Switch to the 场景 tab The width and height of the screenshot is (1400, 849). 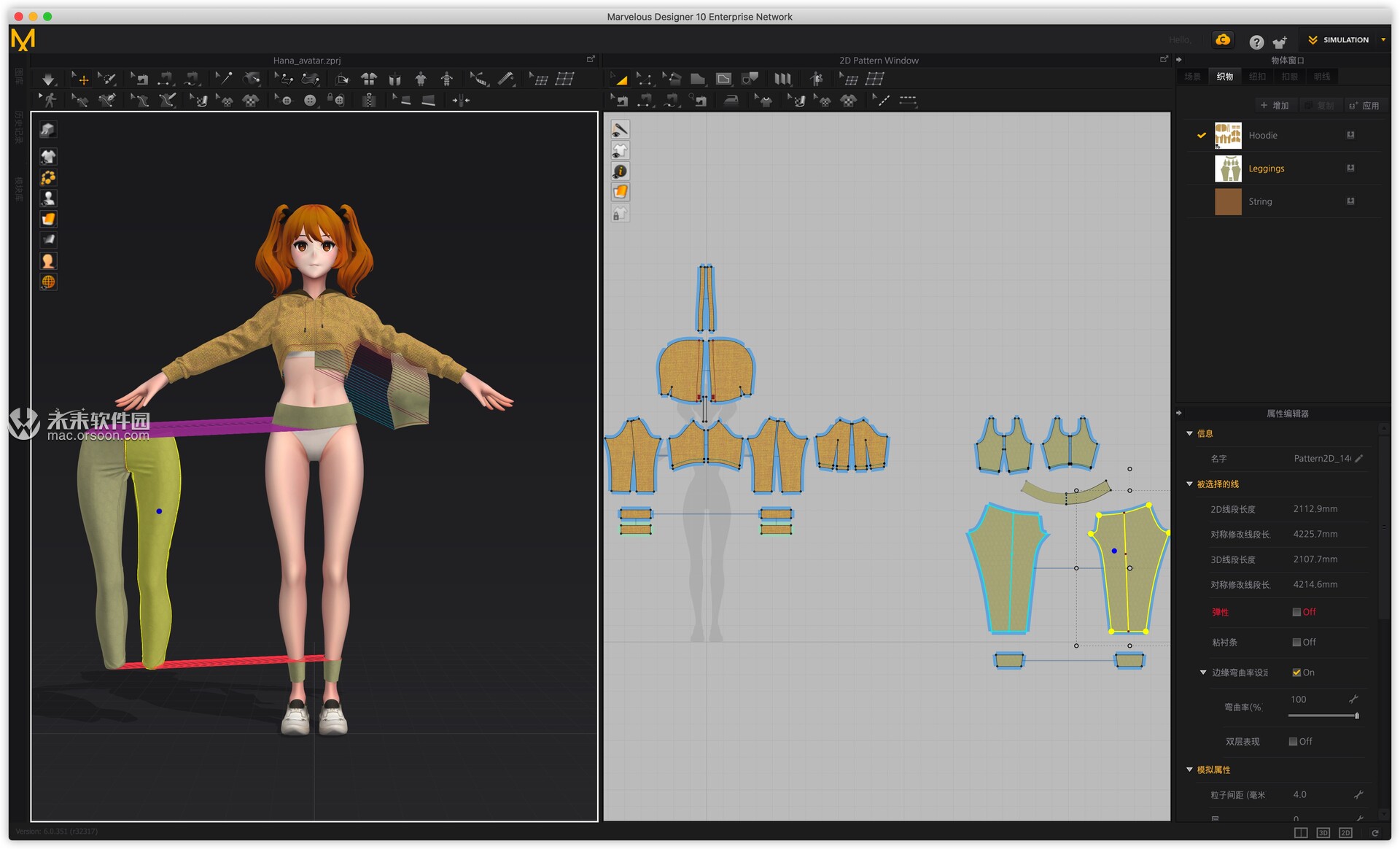click(x=1192, y=77)
